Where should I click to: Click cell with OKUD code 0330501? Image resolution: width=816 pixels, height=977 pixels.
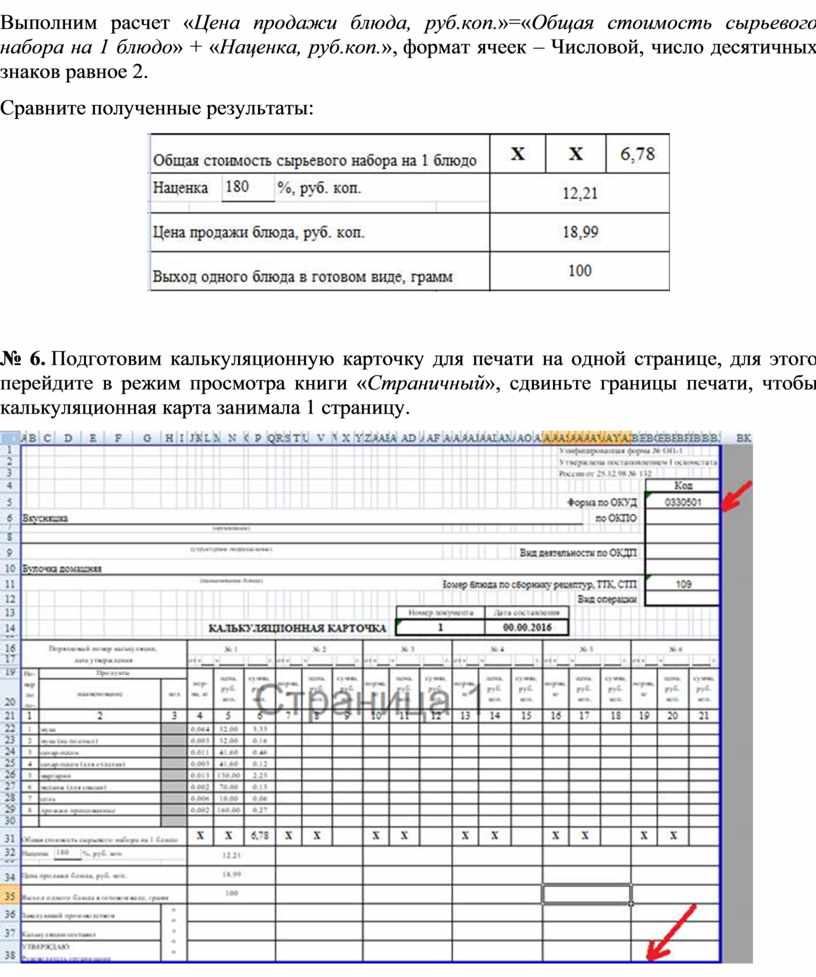tap(683, 502)
